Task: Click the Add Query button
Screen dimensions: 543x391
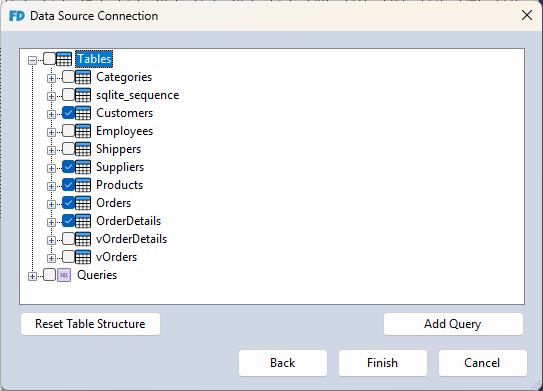Action: point(453,324)
